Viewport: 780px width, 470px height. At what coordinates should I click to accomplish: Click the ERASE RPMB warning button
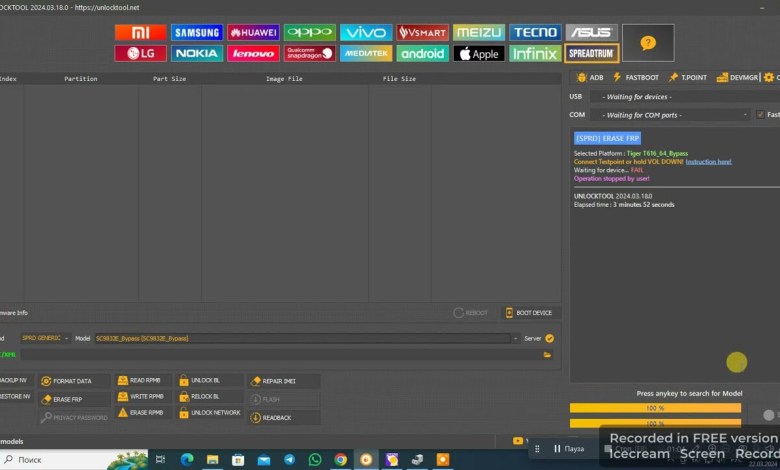(x=141, y=413)
